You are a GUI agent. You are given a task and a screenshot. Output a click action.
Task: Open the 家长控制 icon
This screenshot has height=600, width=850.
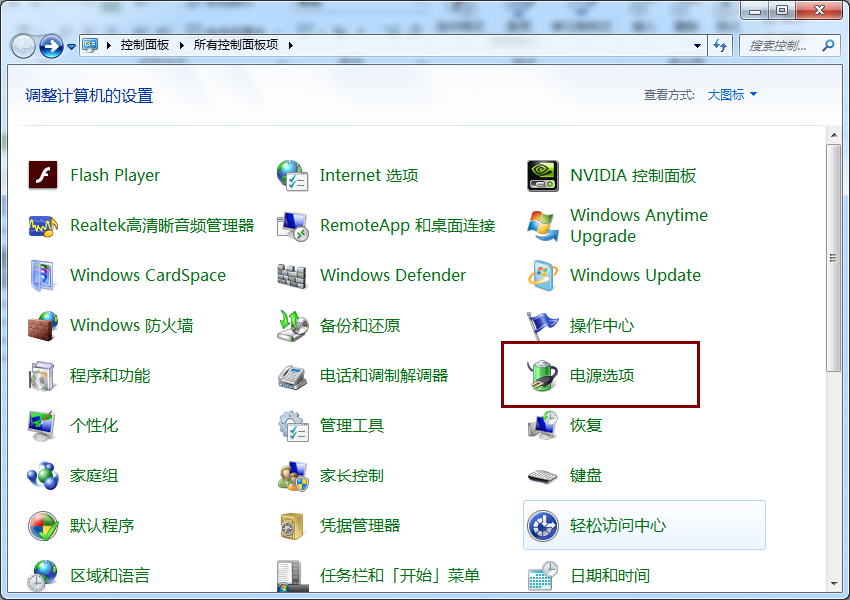(x=293, y=476)
